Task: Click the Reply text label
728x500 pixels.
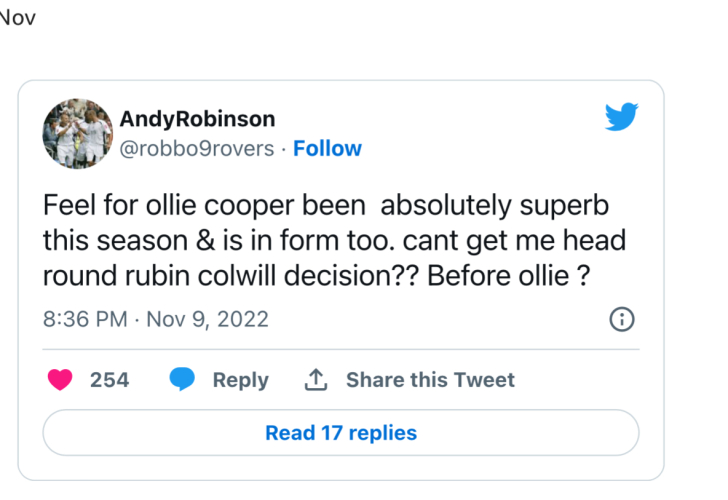Action: pyautogui.click(x=240, y=380)
